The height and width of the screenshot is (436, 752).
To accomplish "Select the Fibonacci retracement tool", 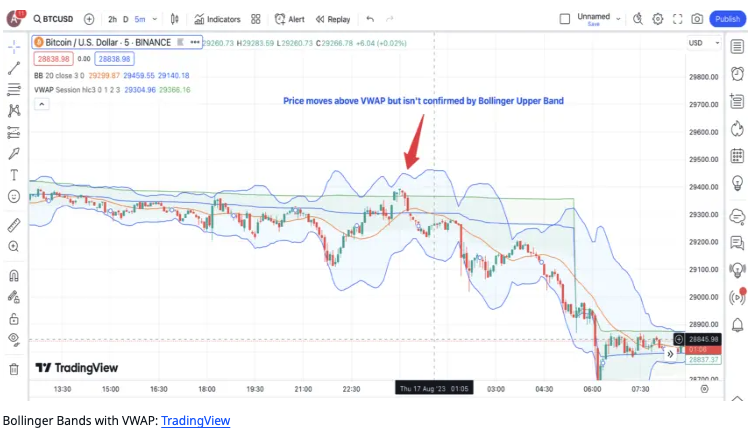I will [14, 89].
